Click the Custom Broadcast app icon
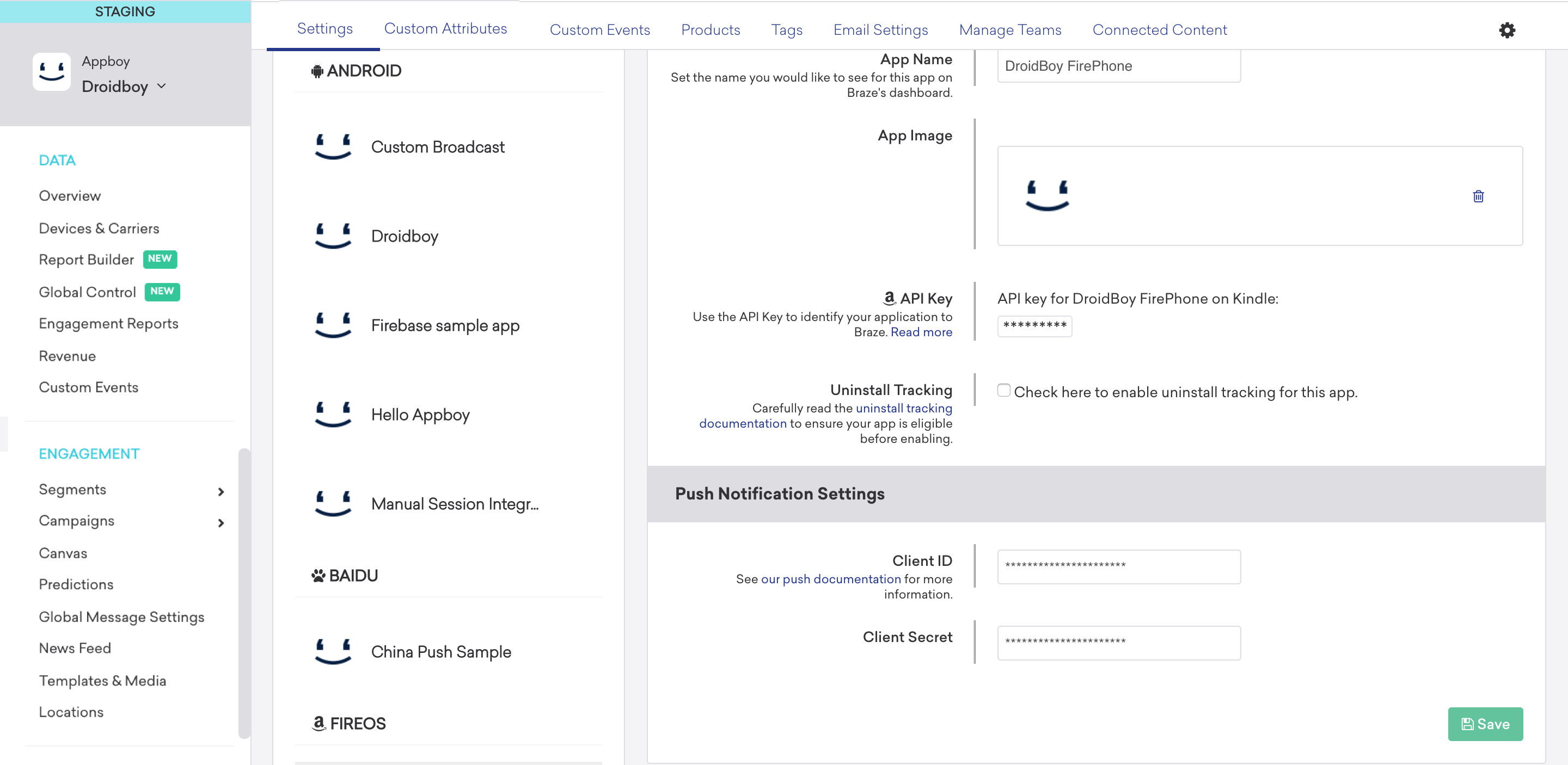 [x=333, y=147]
